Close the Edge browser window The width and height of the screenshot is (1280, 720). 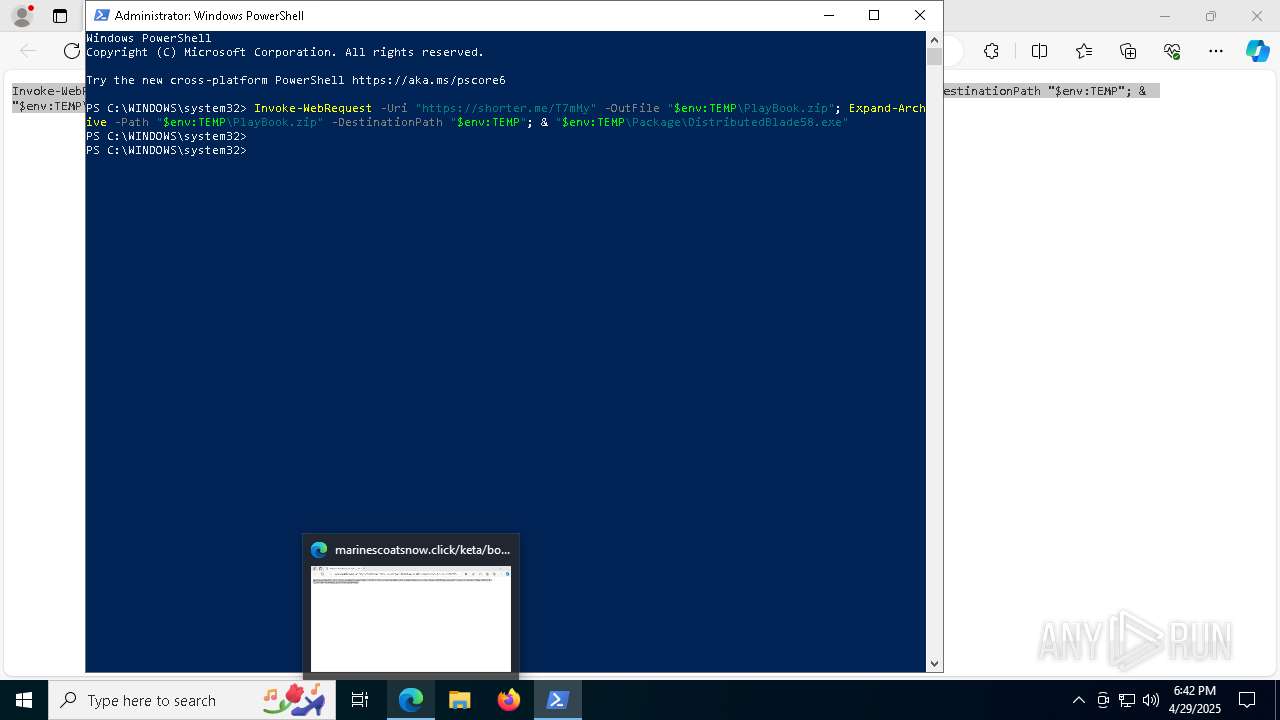pyautogui.click(x=1257, y=16)
